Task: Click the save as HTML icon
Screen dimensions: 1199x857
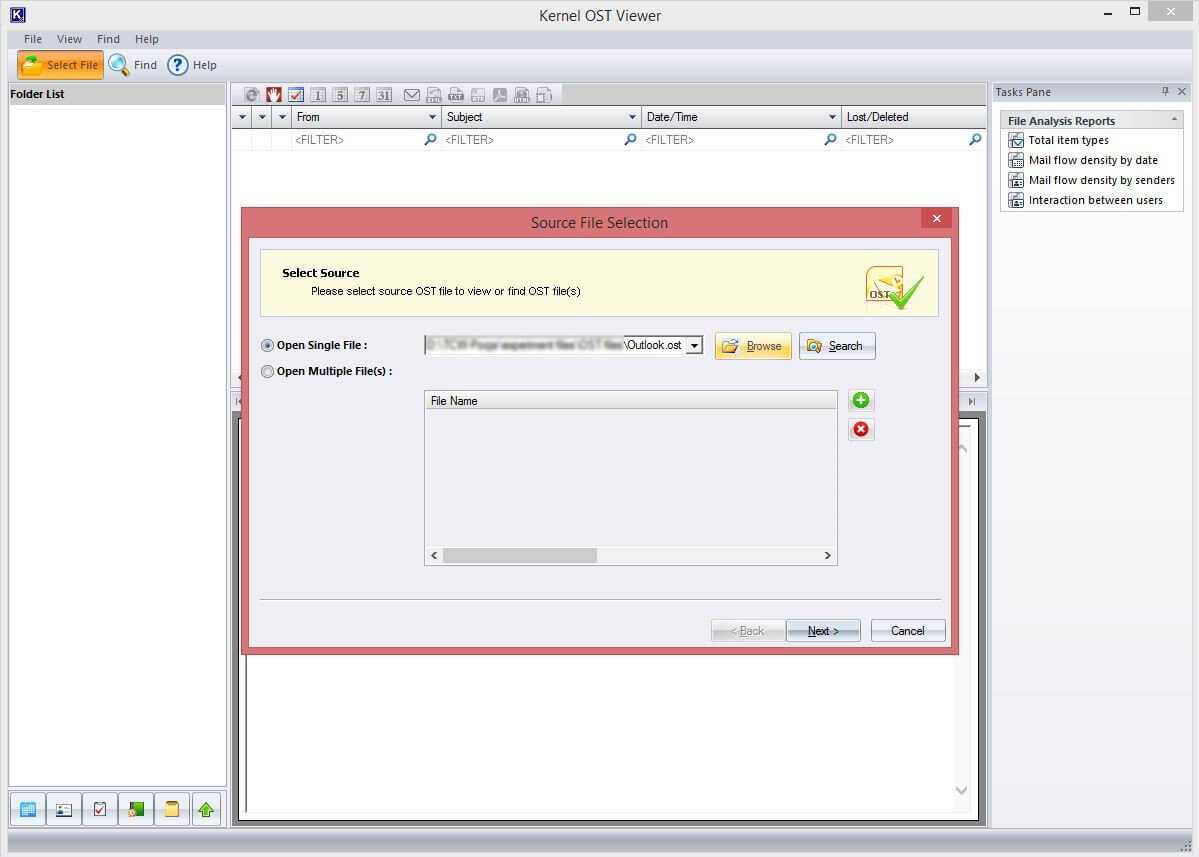Action: pos(522,95)
